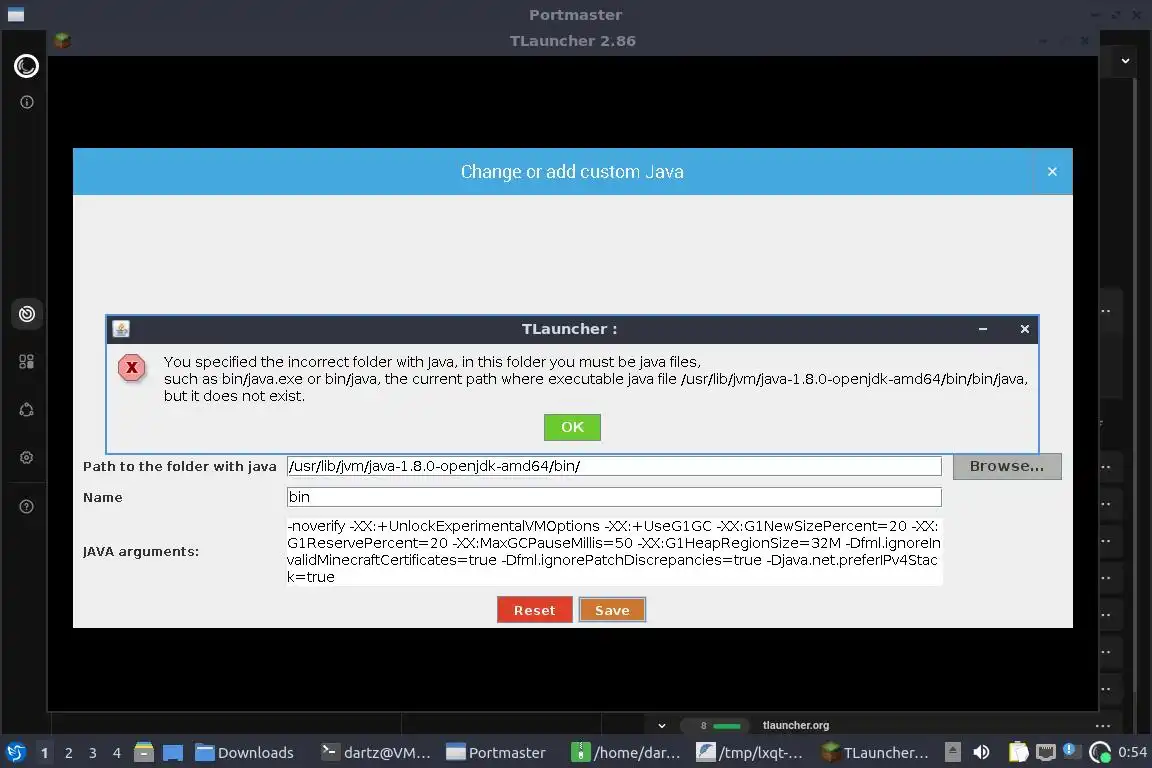
Task: Switch to virtual desktop 2
Action: (x=68, y=753)
